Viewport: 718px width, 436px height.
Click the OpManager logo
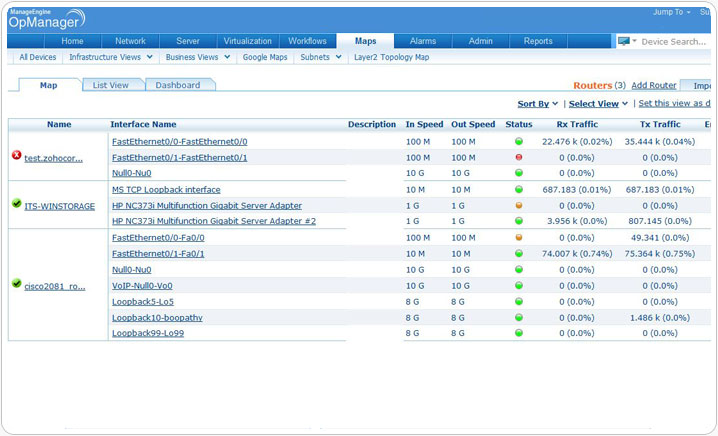pyautogui.click(x=47, y=19)
